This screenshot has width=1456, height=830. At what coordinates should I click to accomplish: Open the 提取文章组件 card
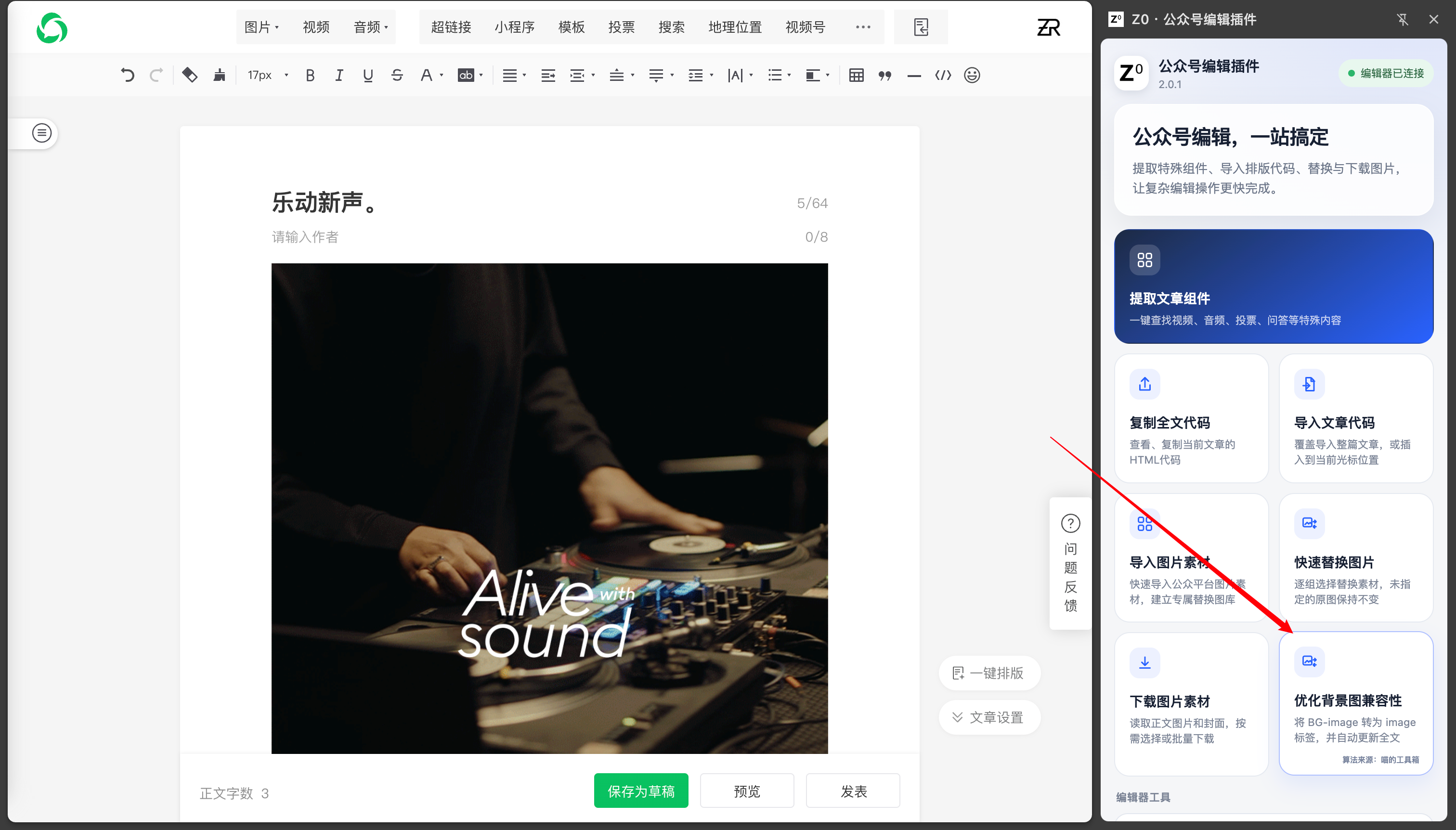click(x=1274, y=286)
